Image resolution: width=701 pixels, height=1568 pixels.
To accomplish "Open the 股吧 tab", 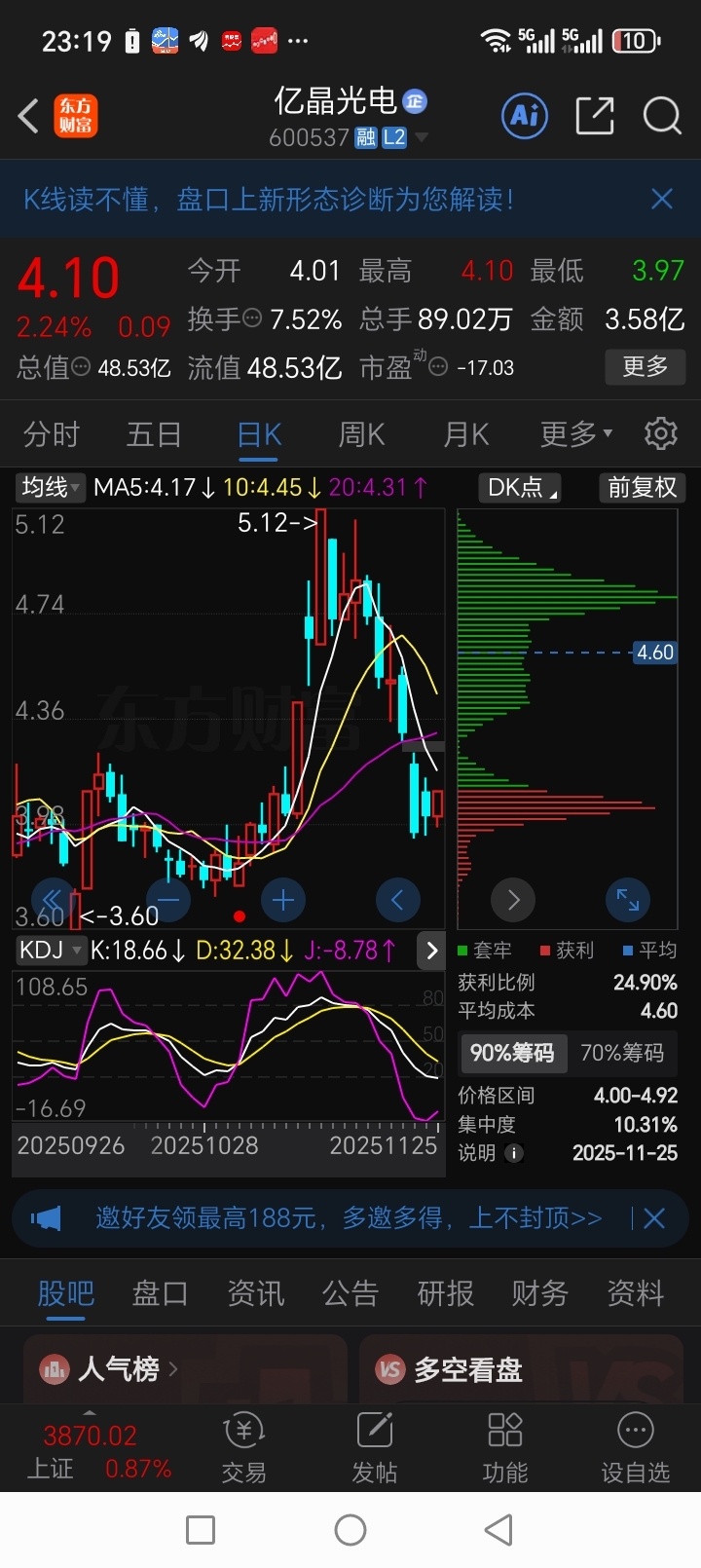I will click(66, 1293).
